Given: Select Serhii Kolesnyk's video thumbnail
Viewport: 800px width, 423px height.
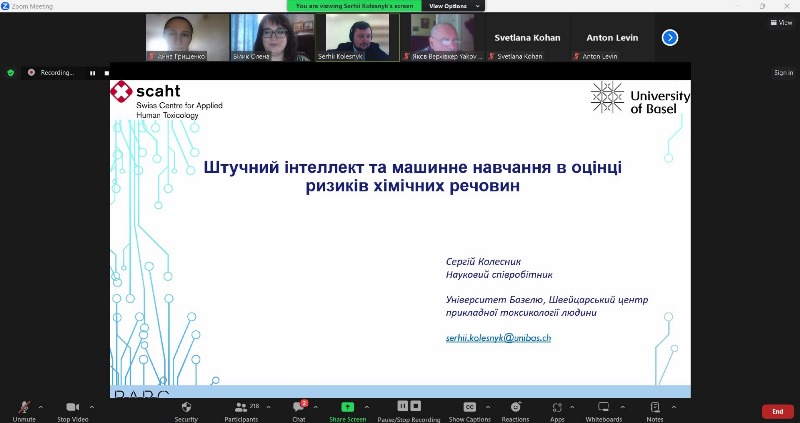Looking at the screenshot, I should (x=358, y=38).
